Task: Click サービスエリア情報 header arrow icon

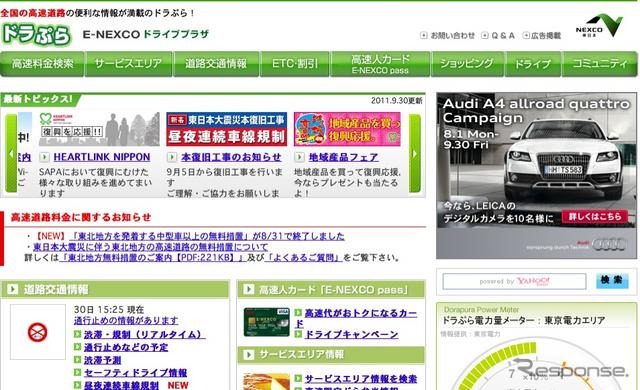Action: pyautogui.click(x=248, y=355)
